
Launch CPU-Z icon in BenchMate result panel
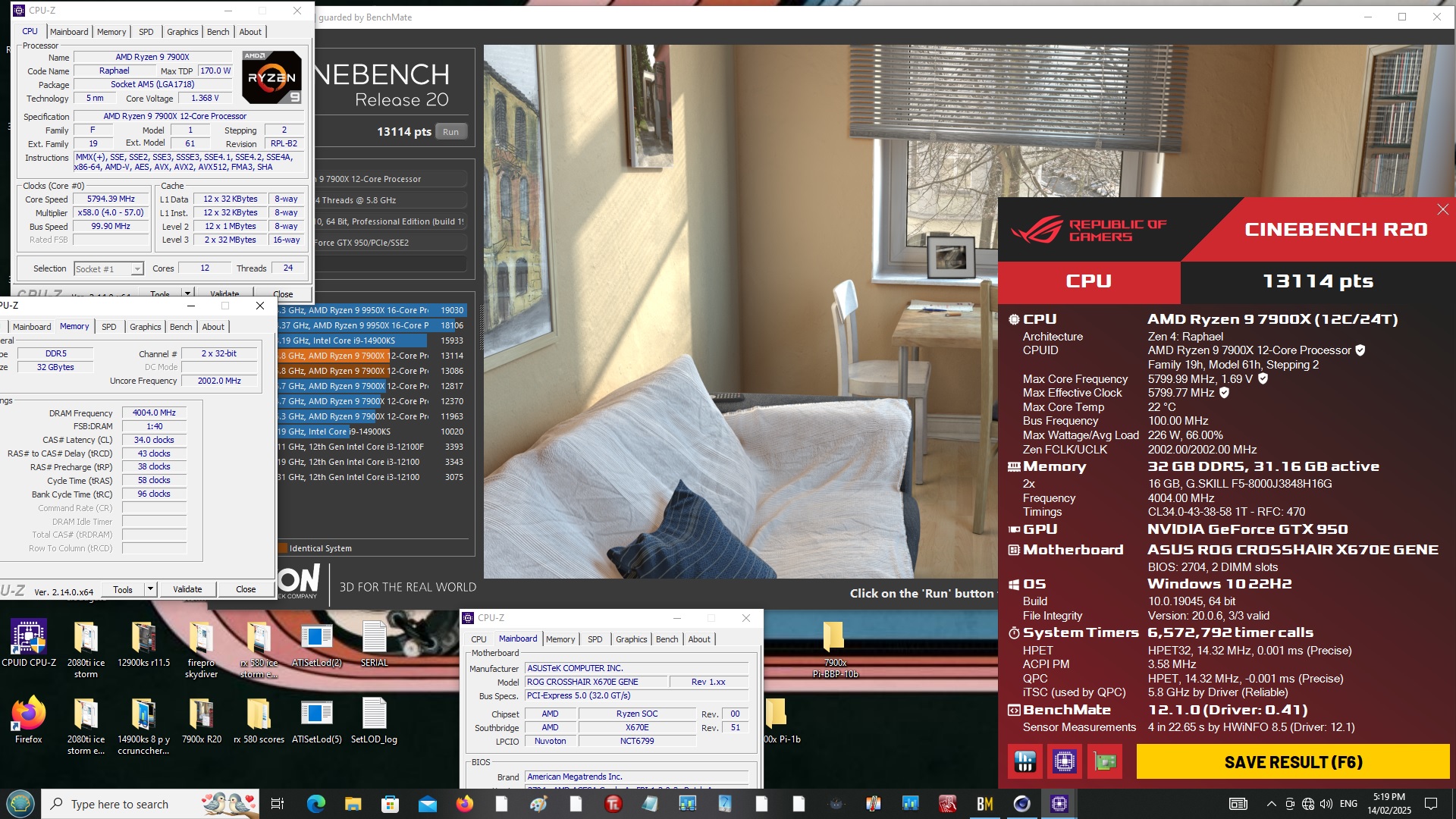[1065, 761]
